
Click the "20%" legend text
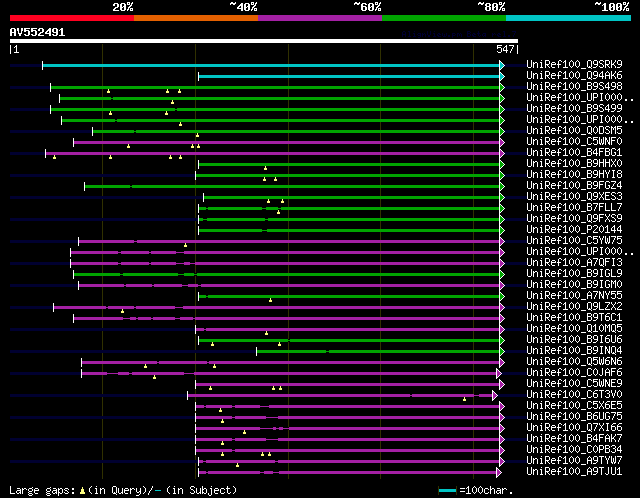[x=123, y=7]
